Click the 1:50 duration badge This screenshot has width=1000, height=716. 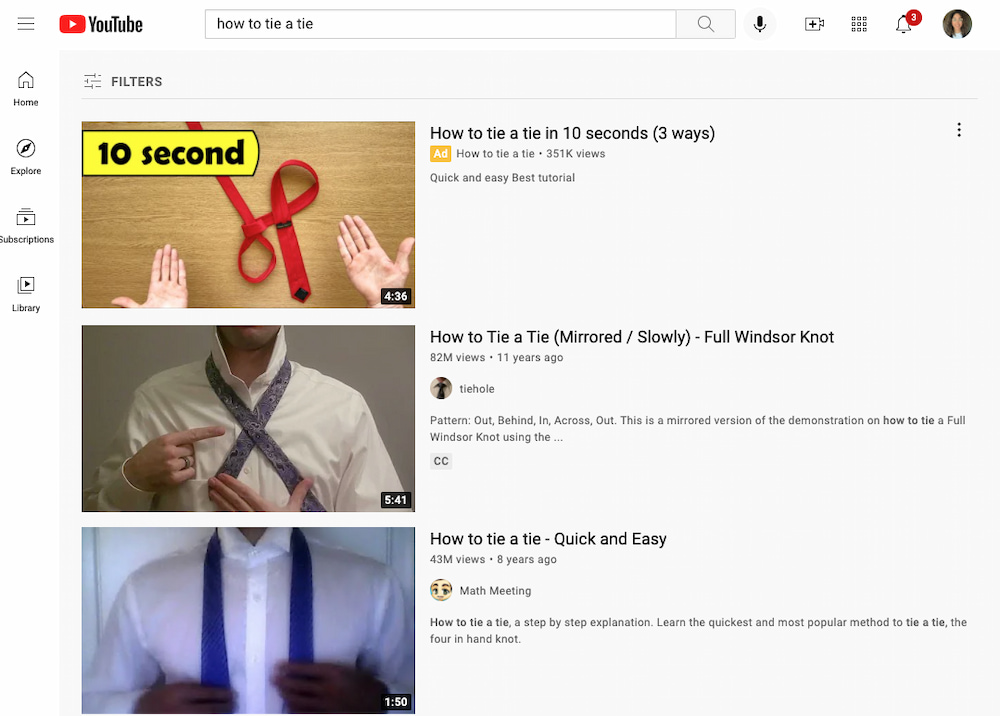pos(395,702)
